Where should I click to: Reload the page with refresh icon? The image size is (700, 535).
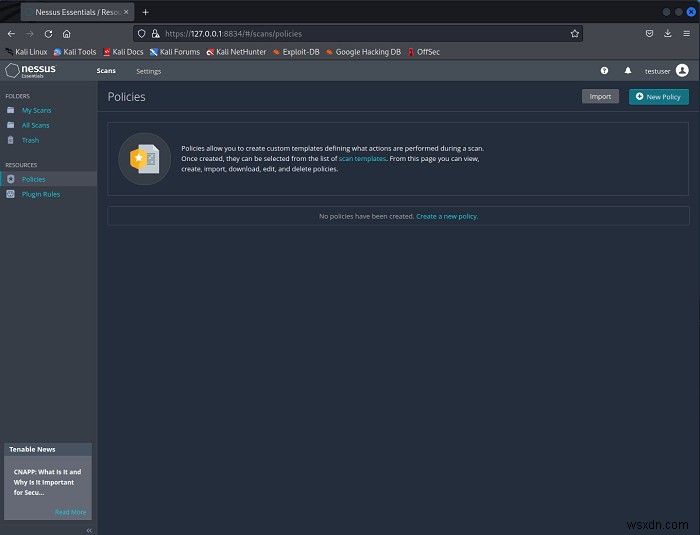(48, 34)
